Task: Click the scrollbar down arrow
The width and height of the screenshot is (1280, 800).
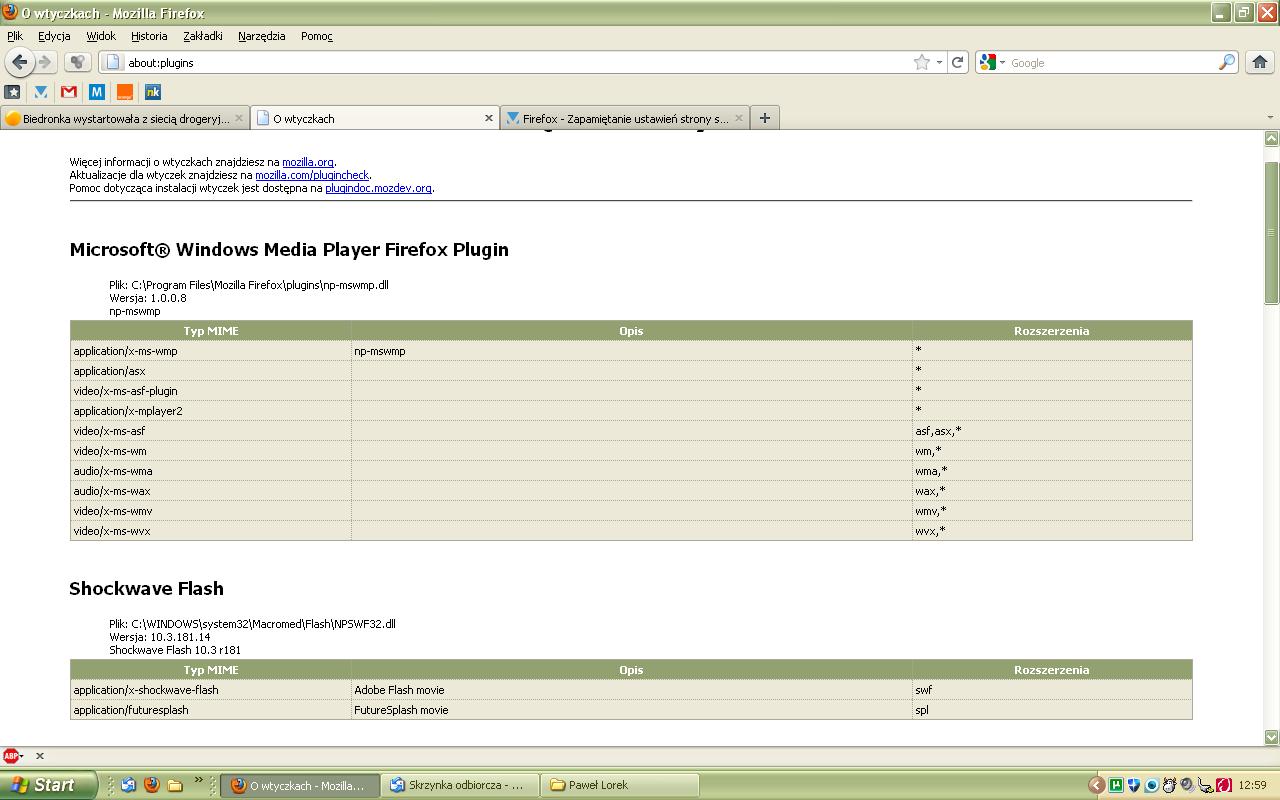Action: [x=1272, y=737]
